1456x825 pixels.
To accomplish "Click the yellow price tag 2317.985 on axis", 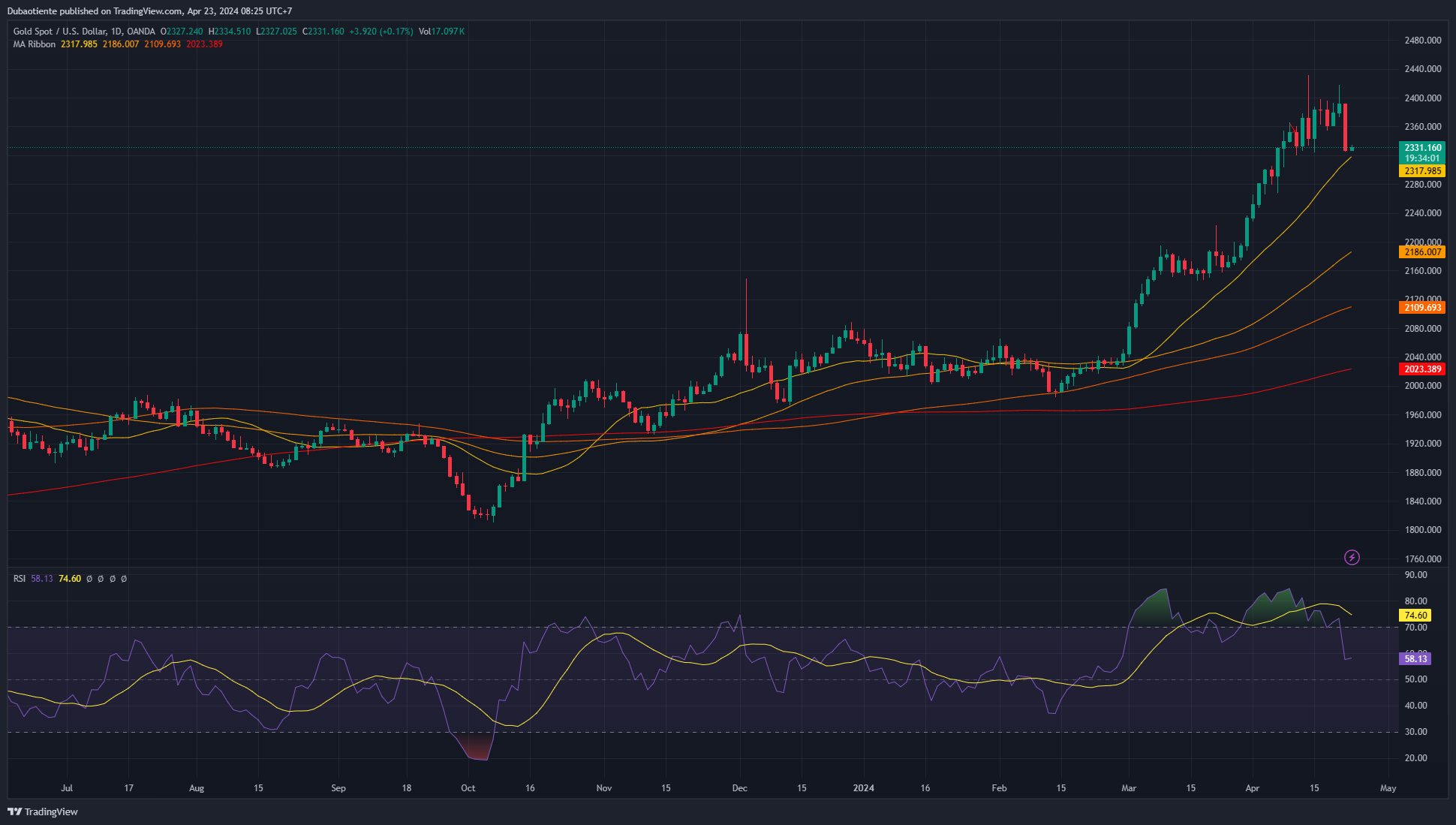I will [1422, 171].
